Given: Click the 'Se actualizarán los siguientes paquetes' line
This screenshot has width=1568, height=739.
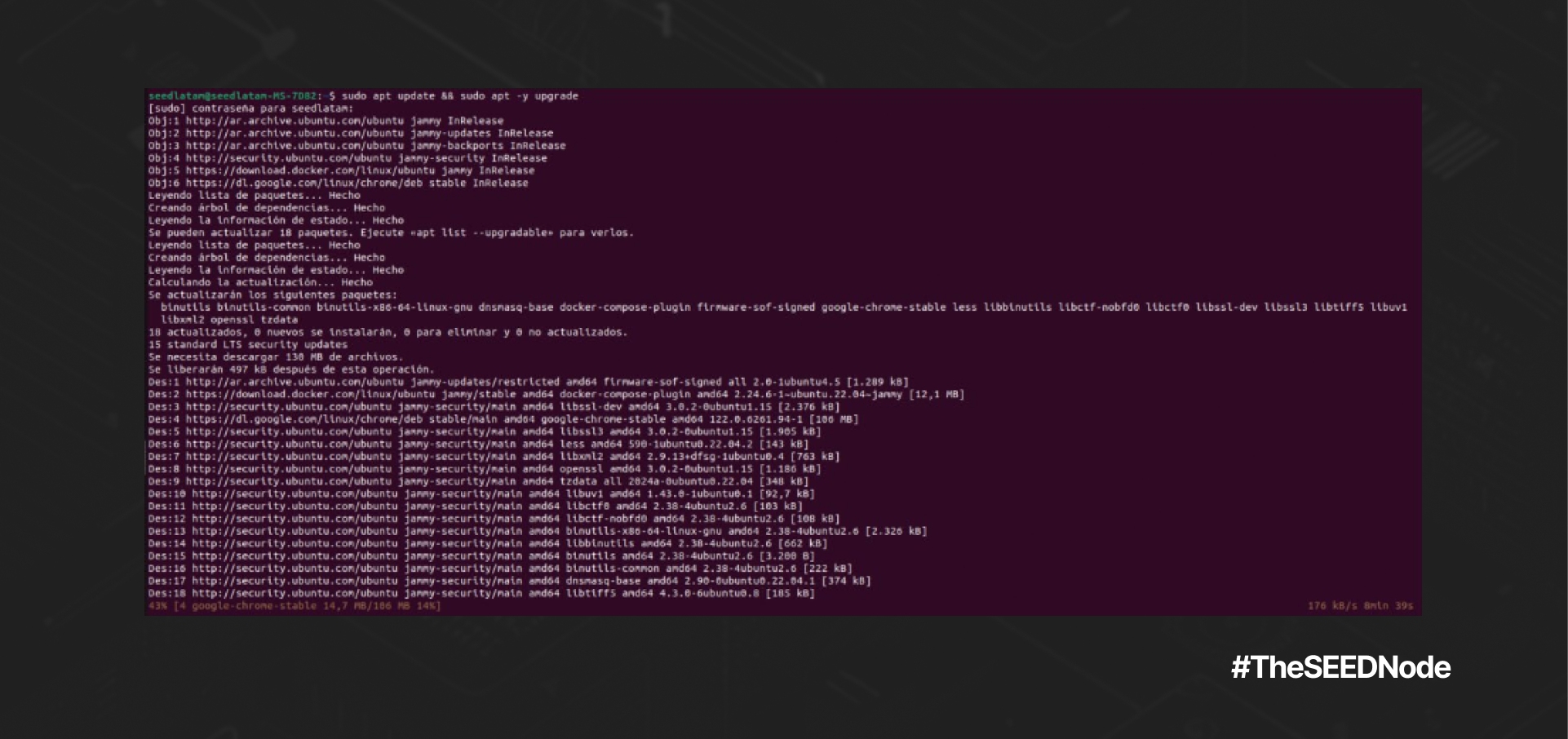Looking at the screenshot, I should click(272, 294).
